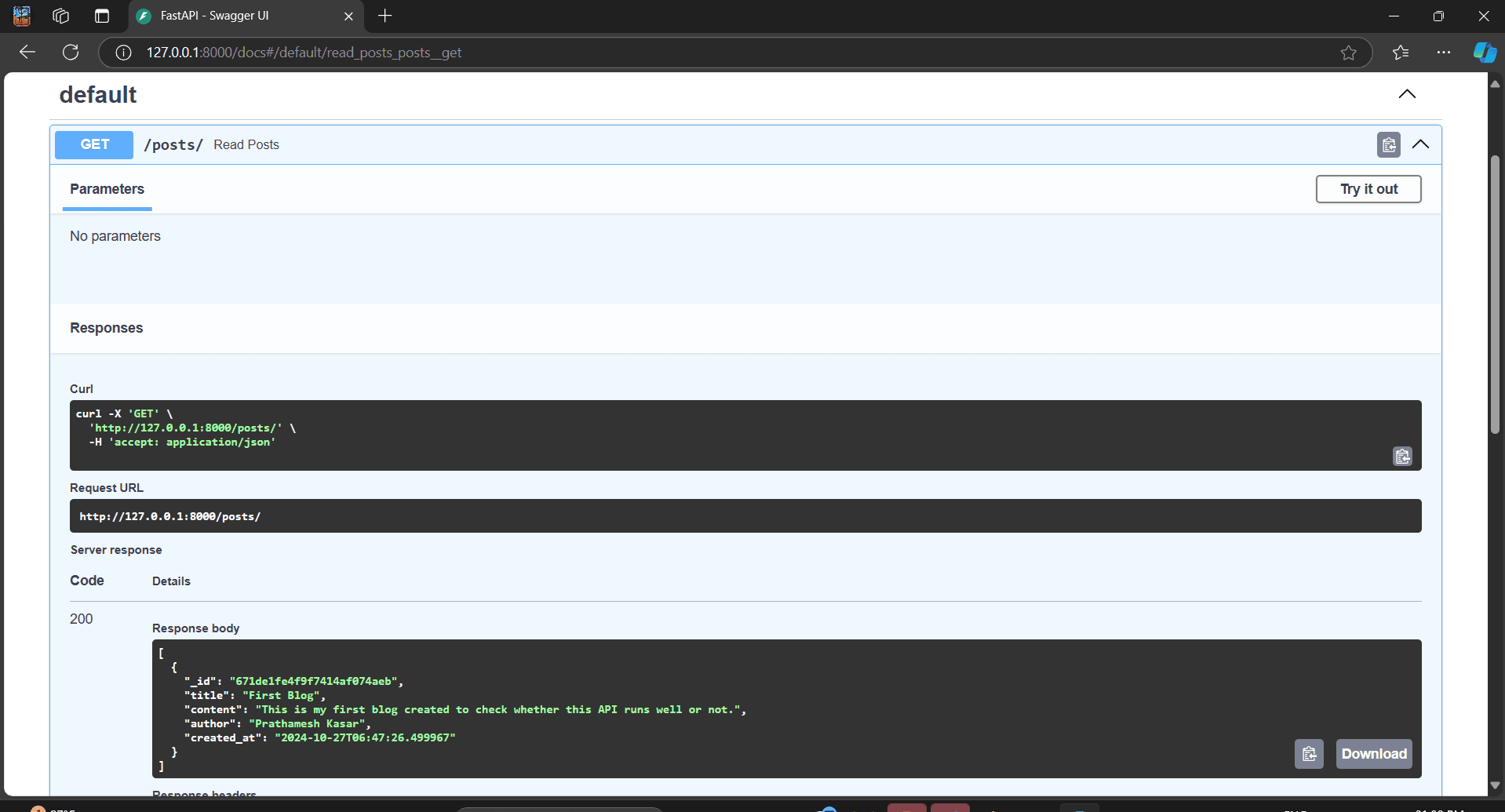
Task: Click the scroll down arrow of the page
Action: point(1495,785)
